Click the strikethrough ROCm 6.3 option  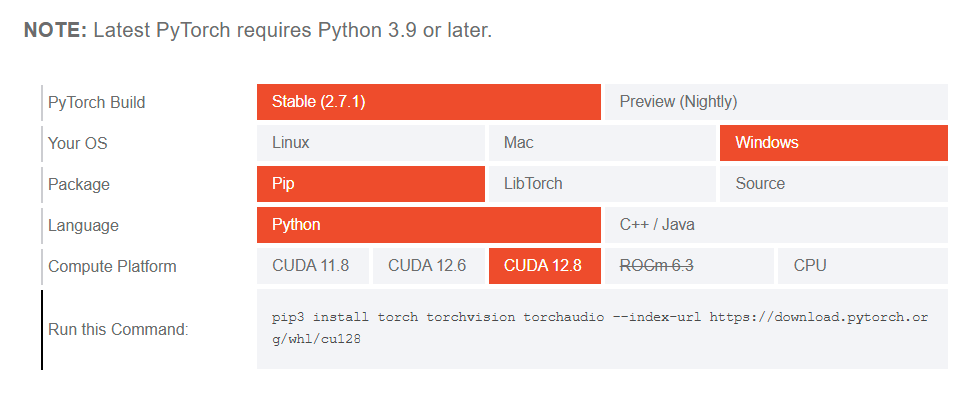pyautogui.click(x=690, y=266)
